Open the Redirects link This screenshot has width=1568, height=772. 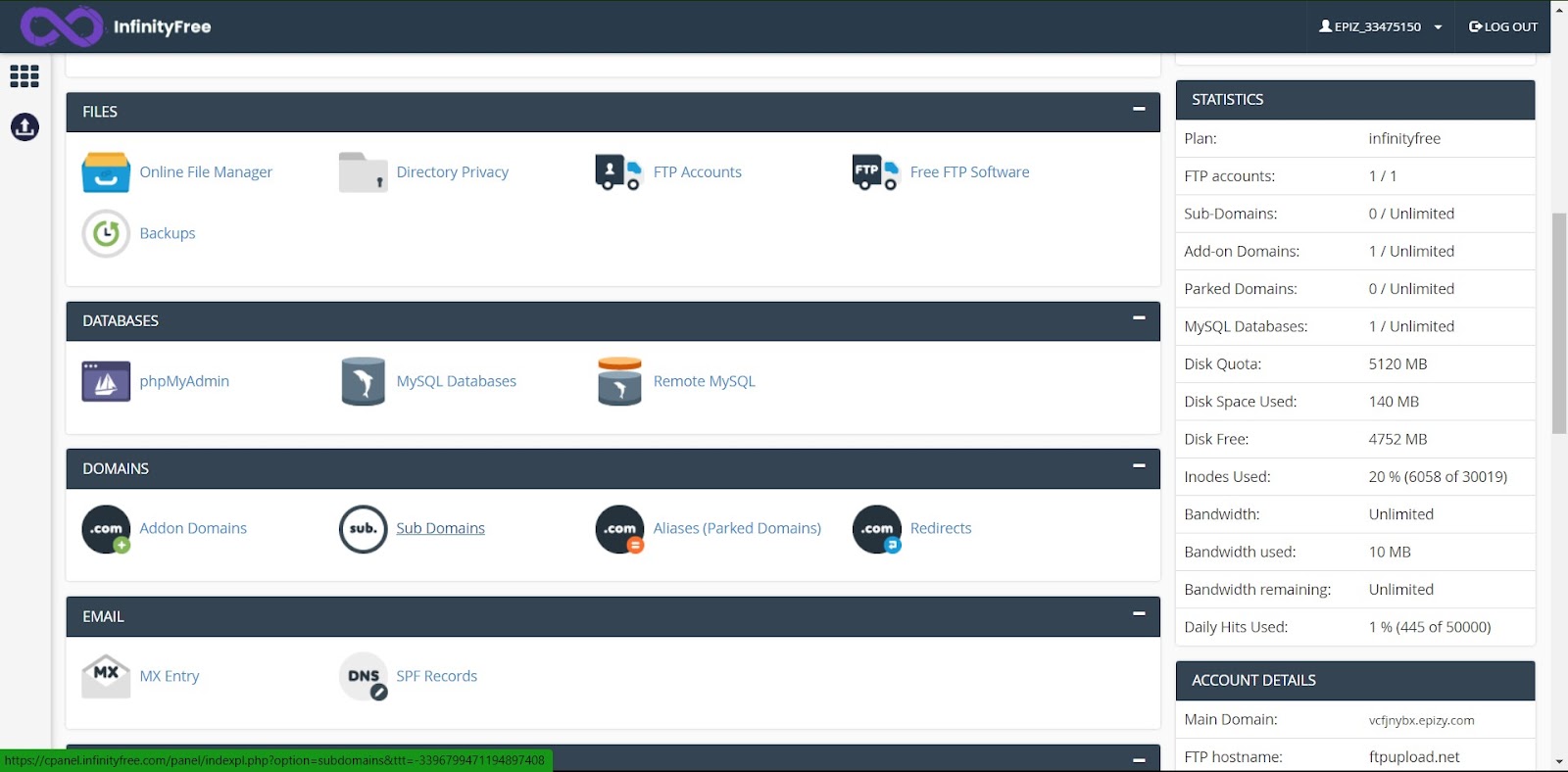pyautogui.click(x=941, y=529)
